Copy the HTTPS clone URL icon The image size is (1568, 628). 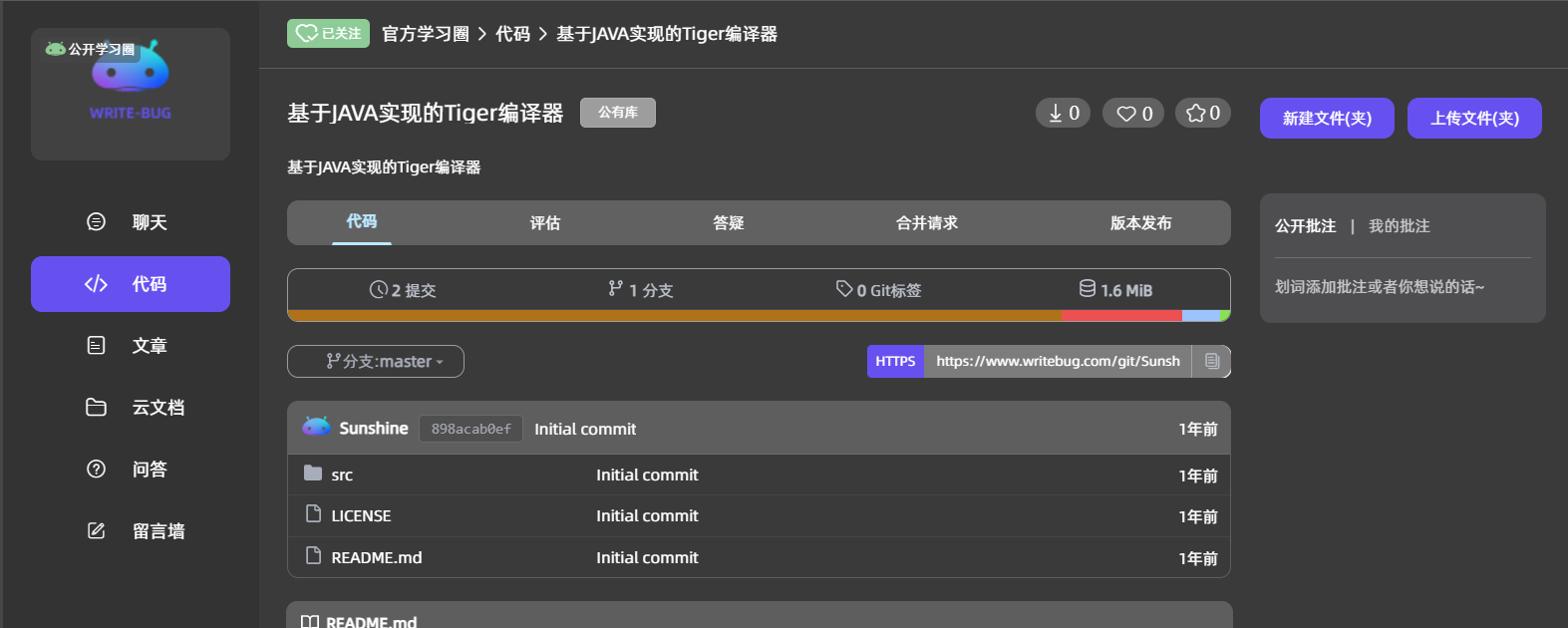click(1212, 361)
